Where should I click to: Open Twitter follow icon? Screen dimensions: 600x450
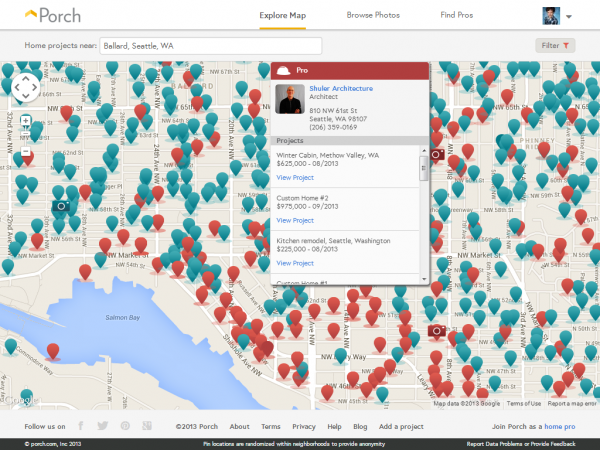pyautogui.click(x=103, y=426)
